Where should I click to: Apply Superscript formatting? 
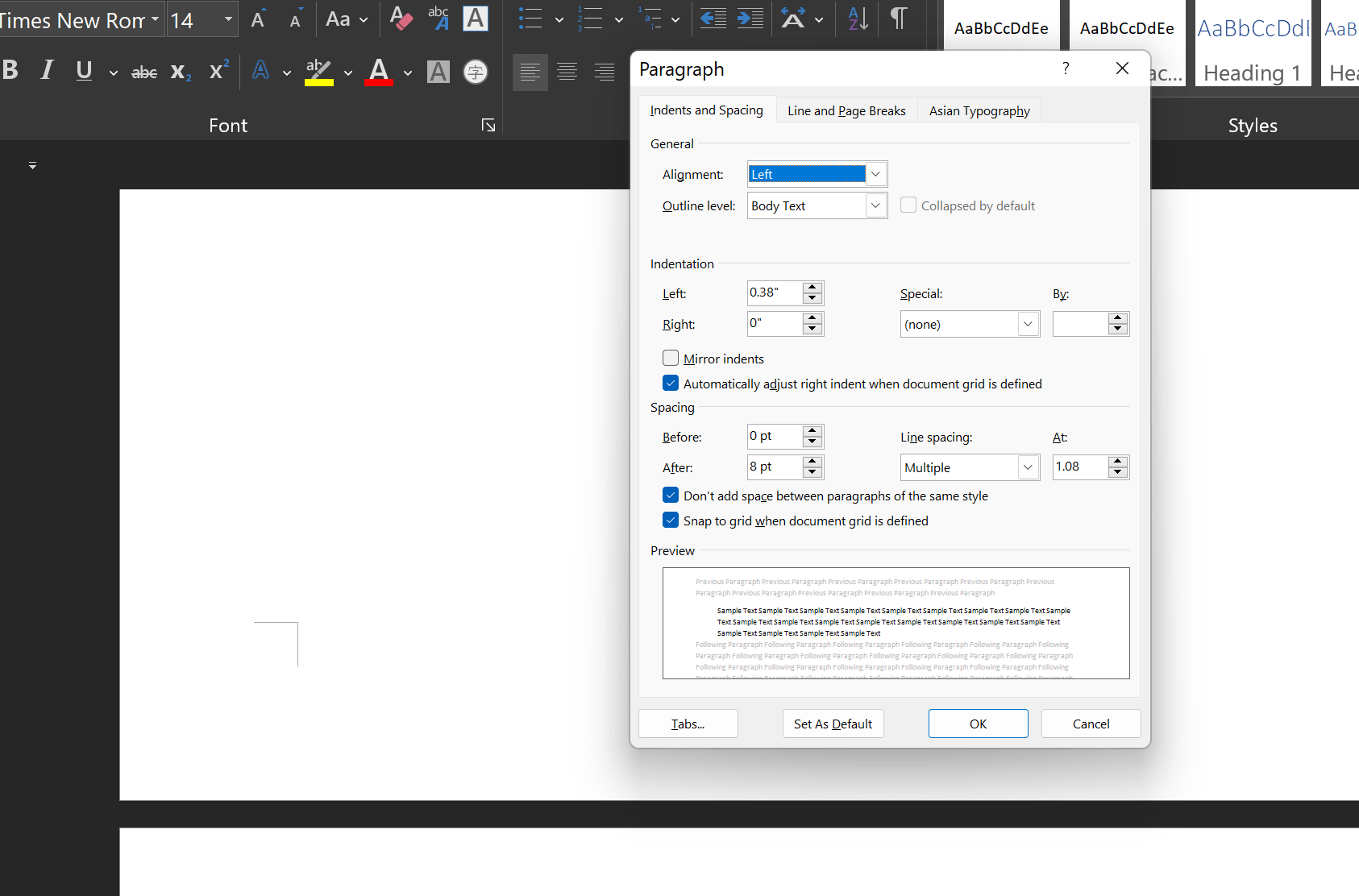tap(218, 71)
